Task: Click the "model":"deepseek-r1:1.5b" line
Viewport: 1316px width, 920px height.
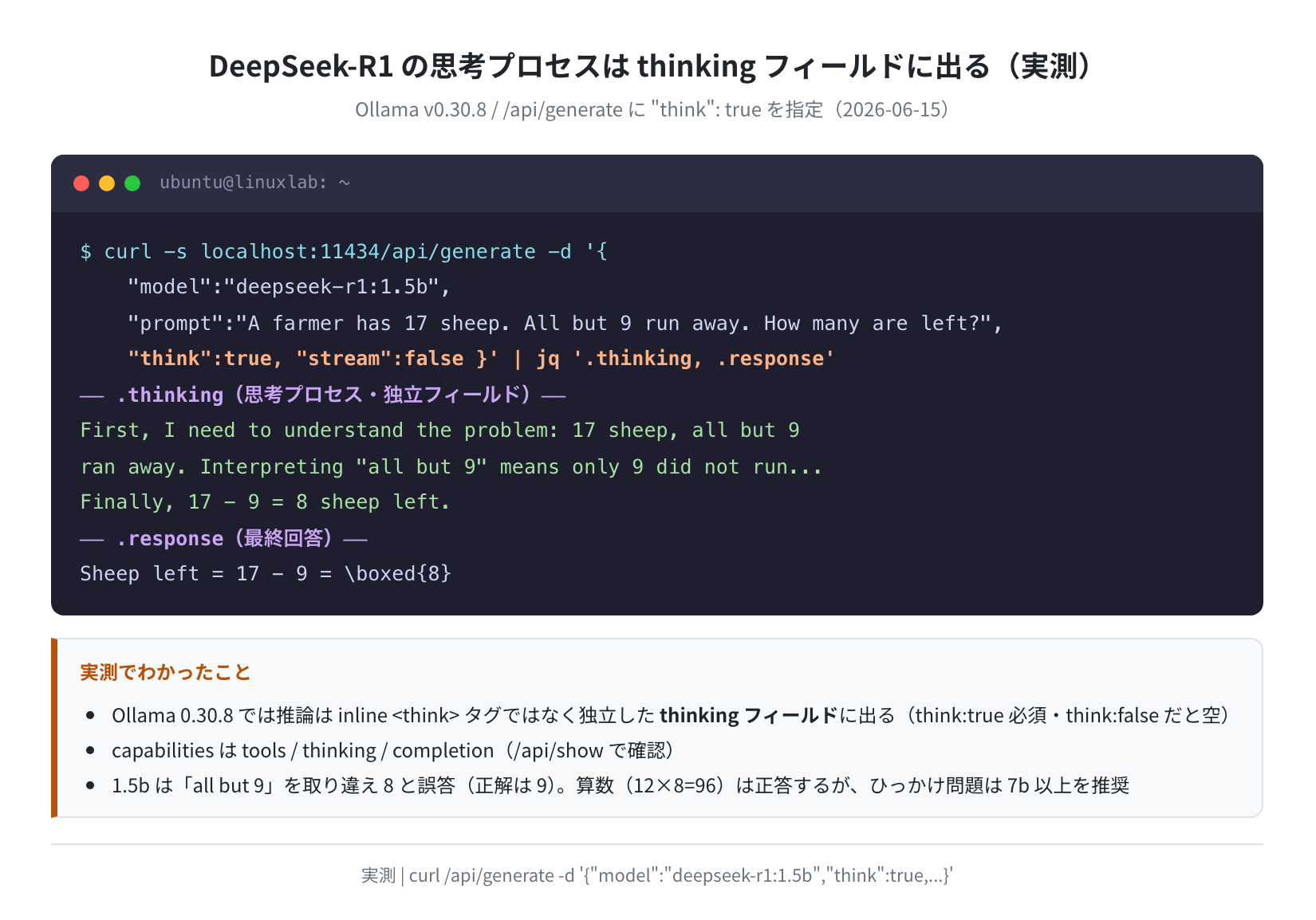Action: (x=290, y=287)
